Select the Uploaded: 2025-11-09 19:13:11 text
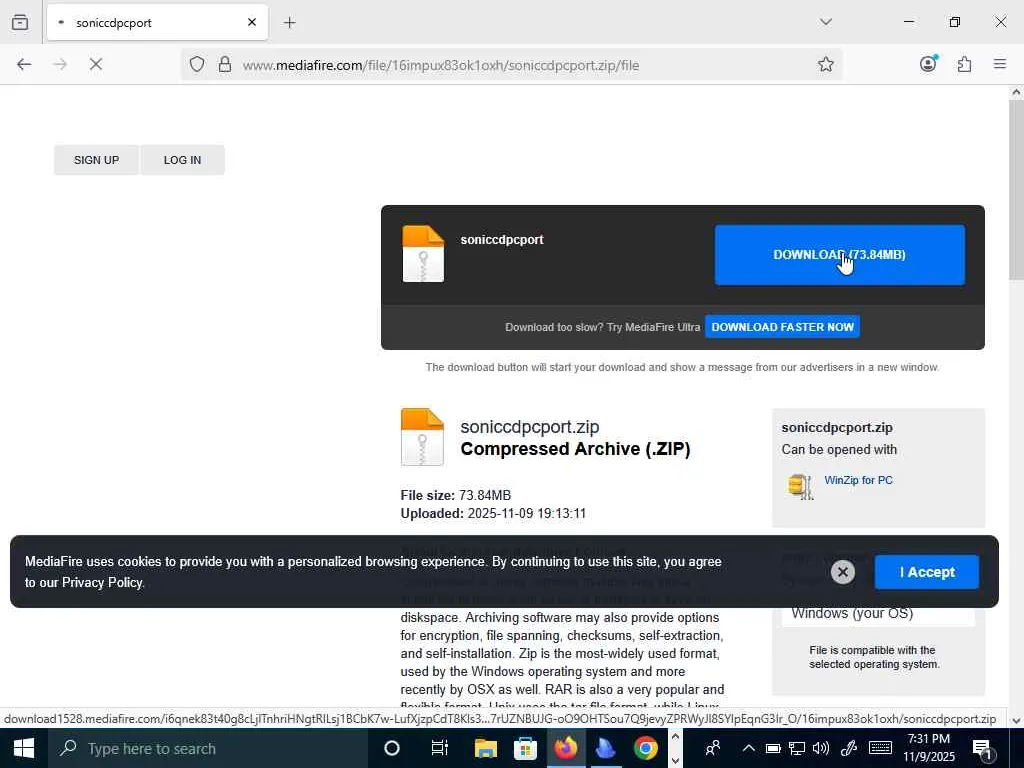Screen dimensions: 1024x768 (493, 513)
